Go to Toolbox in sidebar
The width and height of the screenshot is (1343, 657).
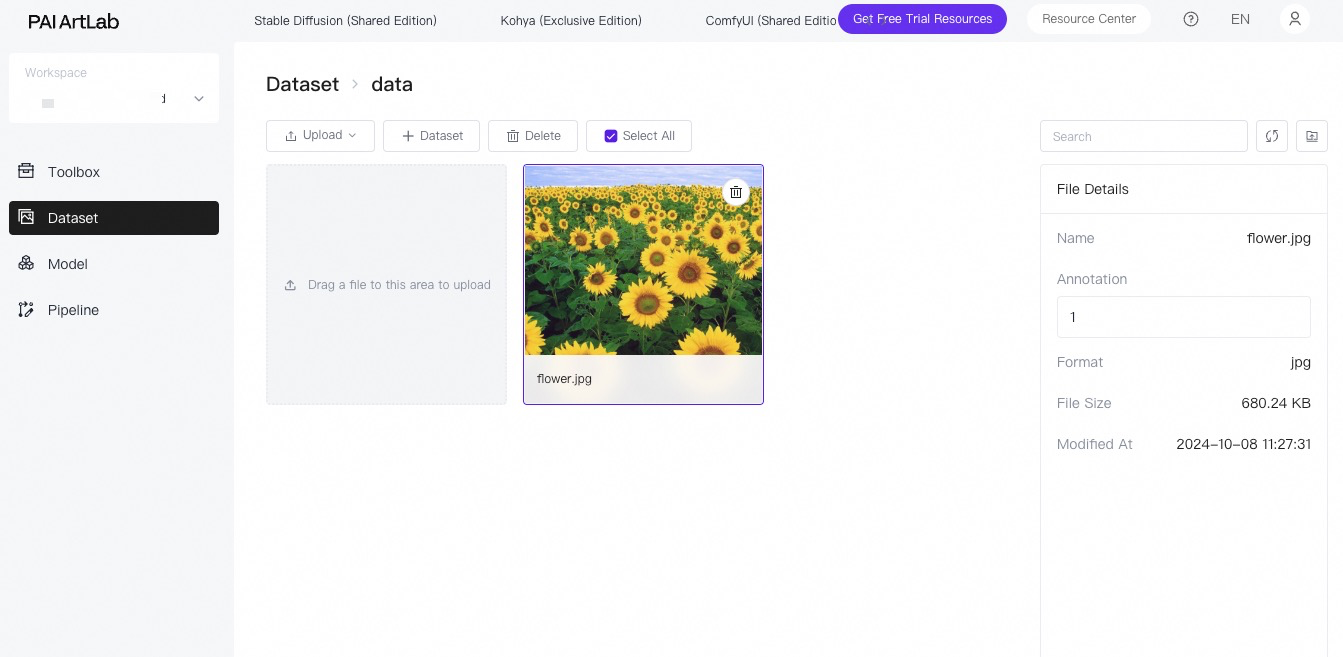pos(114,172)
